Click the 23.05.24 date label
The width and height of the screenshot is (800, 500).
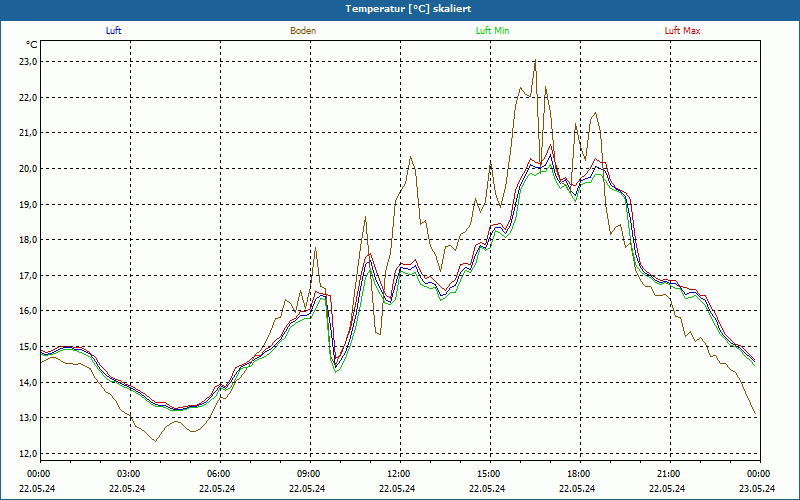tap(757, 488)
